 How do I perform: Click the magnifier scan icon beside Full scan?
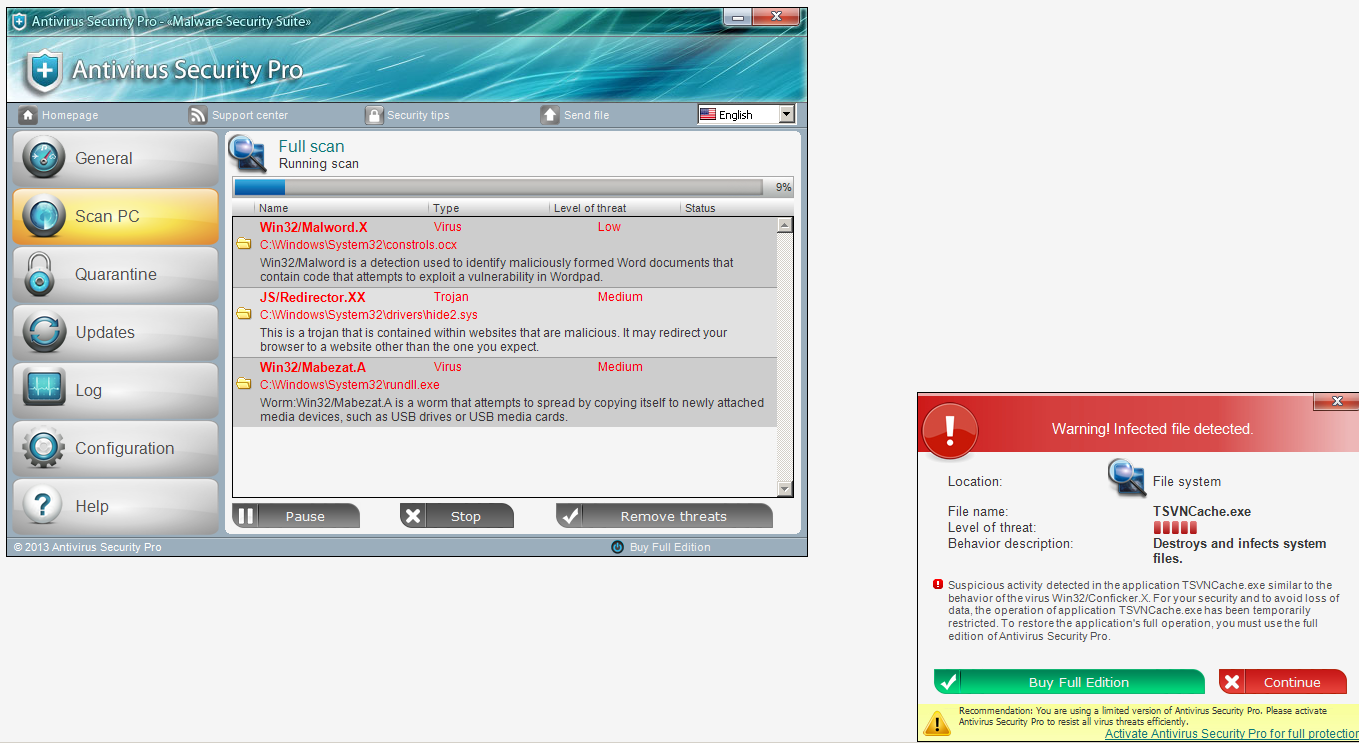point(247,154)
